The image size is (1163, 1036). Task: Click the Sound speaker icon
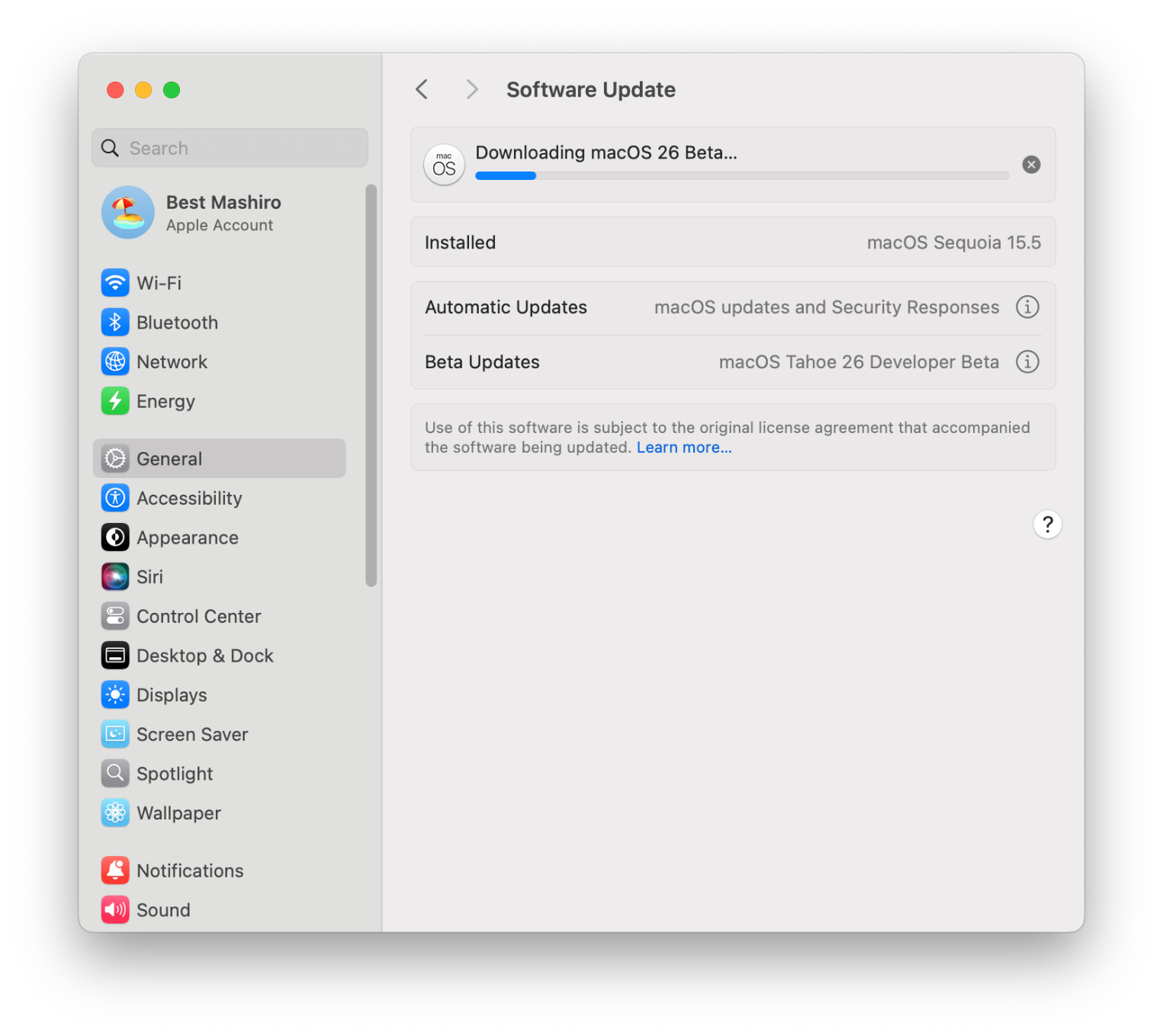click(115, 910)
